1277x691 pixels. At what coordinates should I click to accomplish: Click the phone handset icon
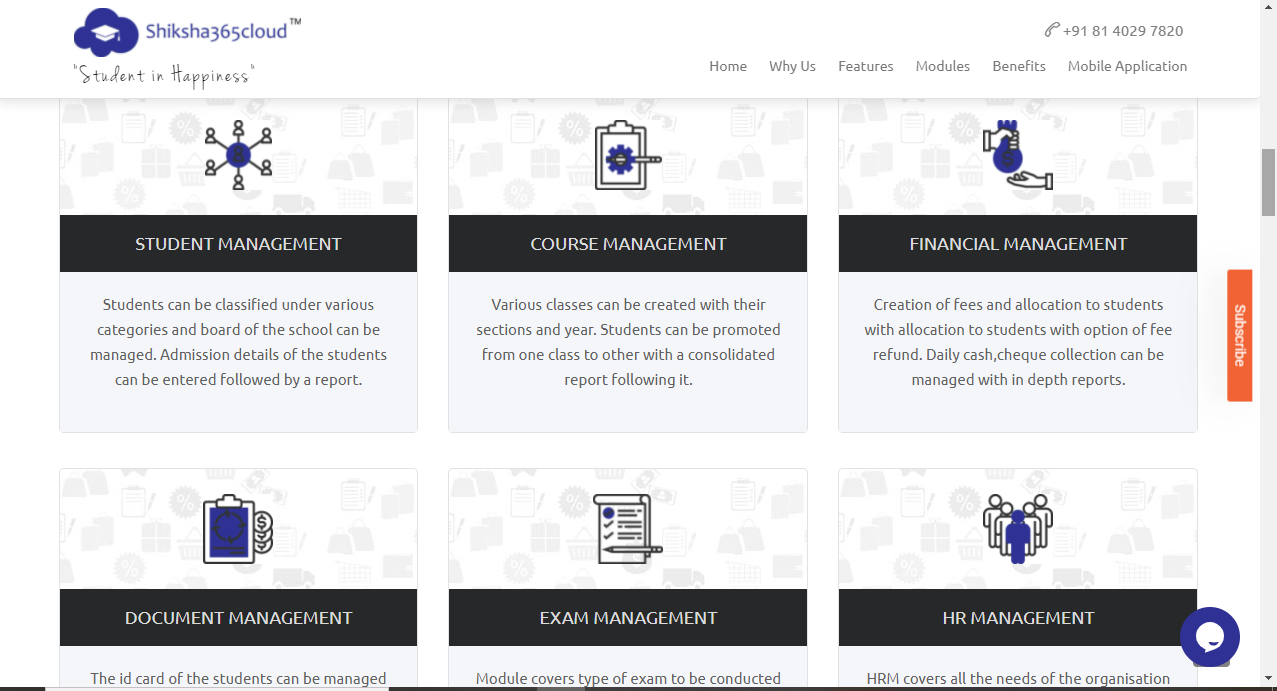point(1051,30)
